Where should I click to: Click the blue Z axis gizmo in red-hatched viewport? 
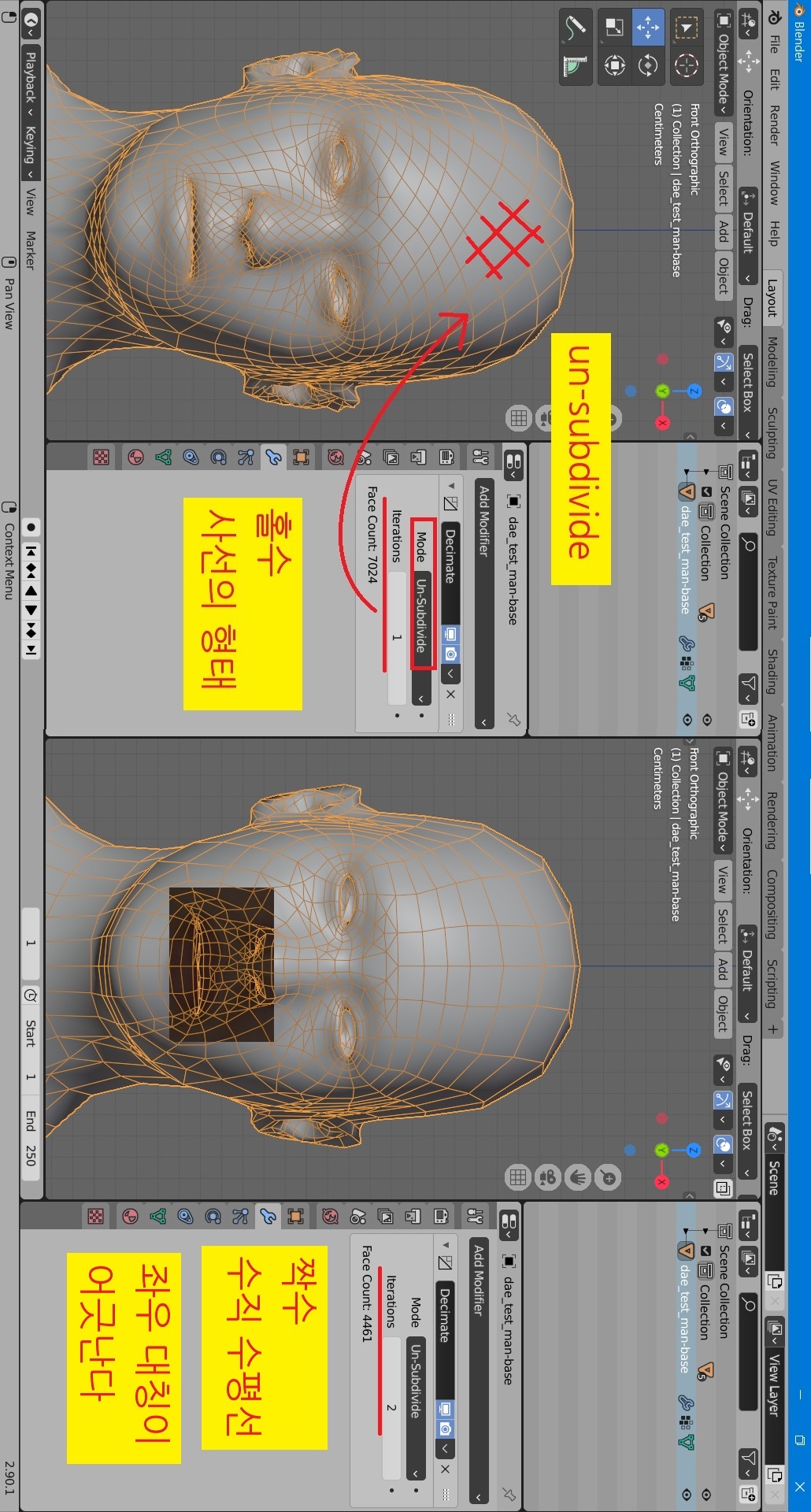(x=694, y=391)
